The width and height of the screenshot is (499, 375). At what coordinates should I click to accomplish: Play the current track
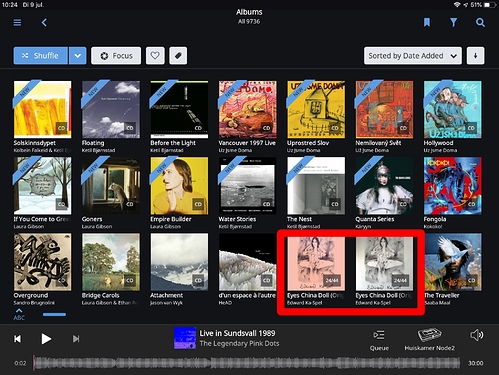point(46,339)
